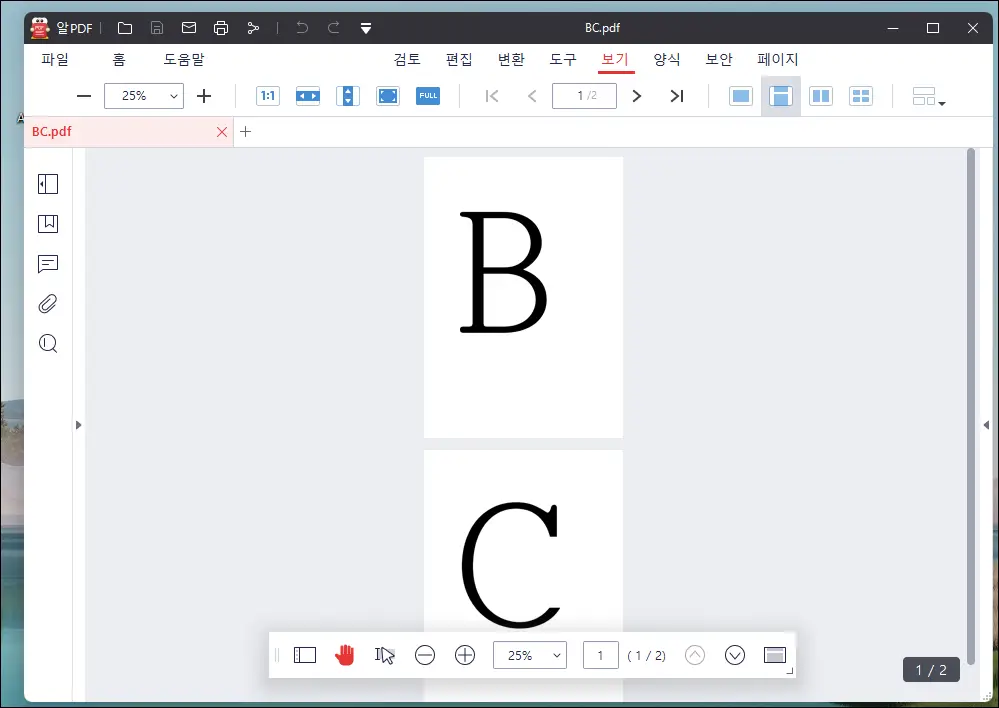Open the comments panel in the left sidebar
999x708 pixels.
(46, 264)
